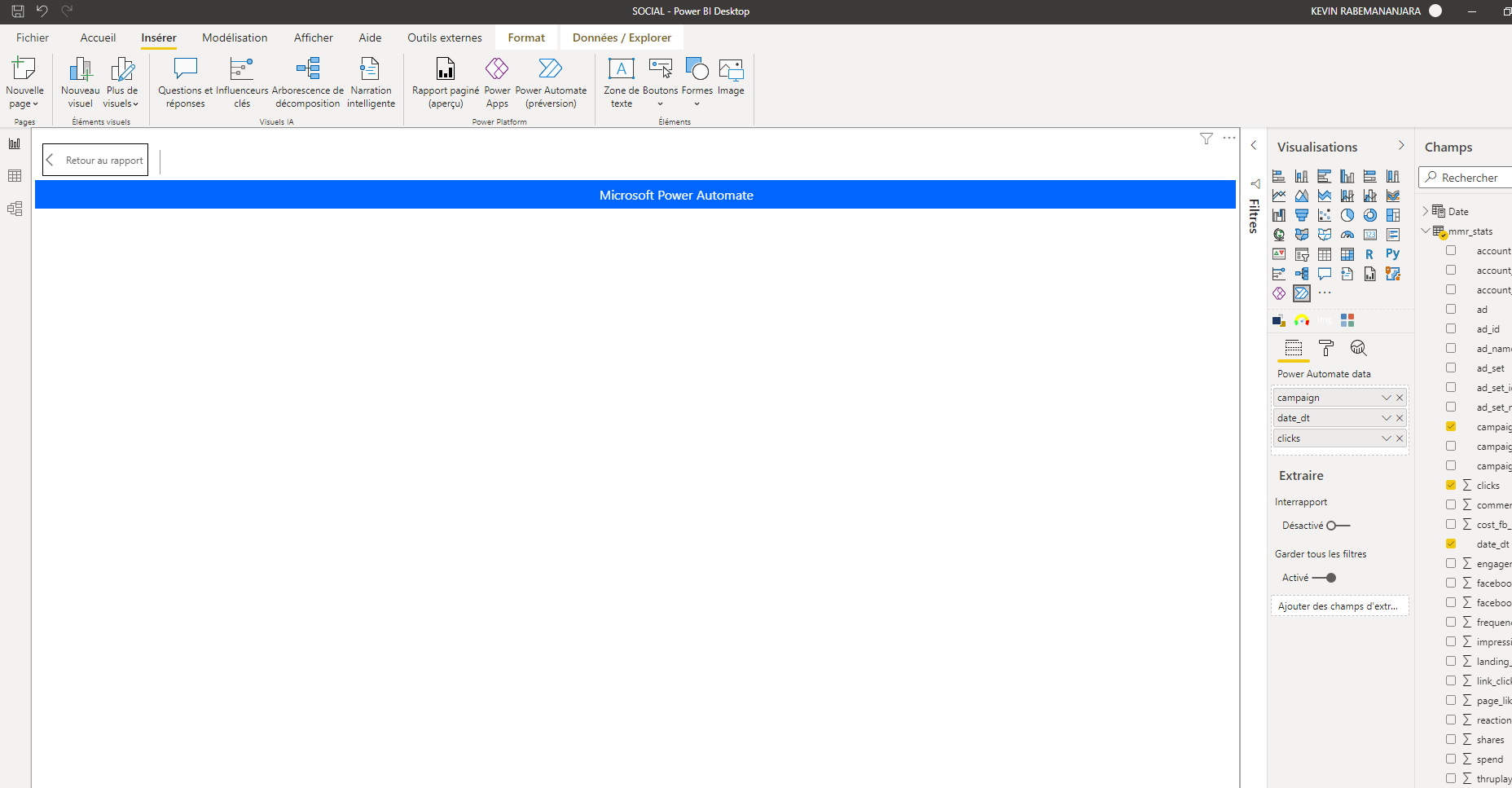Viewport: 1512px width, 788px height.
Task: Collapse the mmr_stats table
Action: [1425, 231]
